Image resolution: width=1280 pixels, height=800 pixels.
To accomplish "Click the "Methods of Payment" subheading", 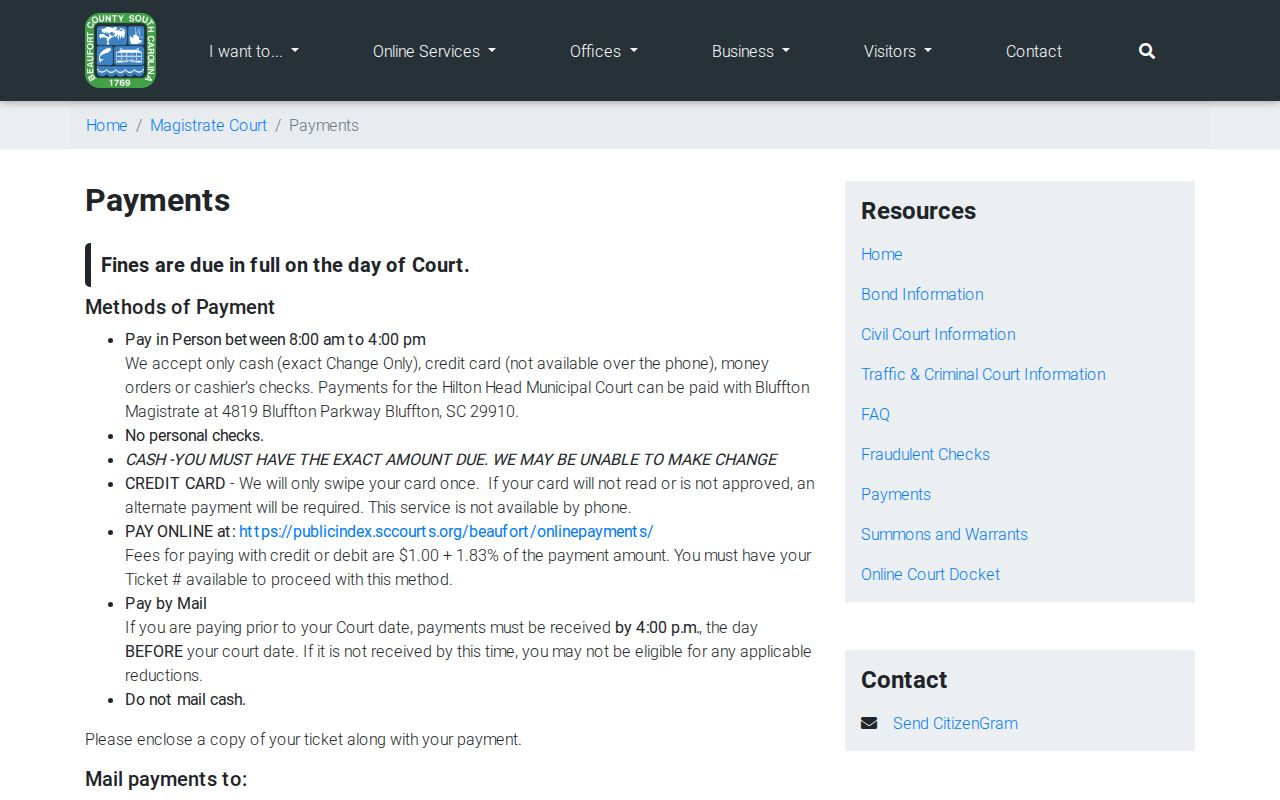I will [x=180, y=307].
